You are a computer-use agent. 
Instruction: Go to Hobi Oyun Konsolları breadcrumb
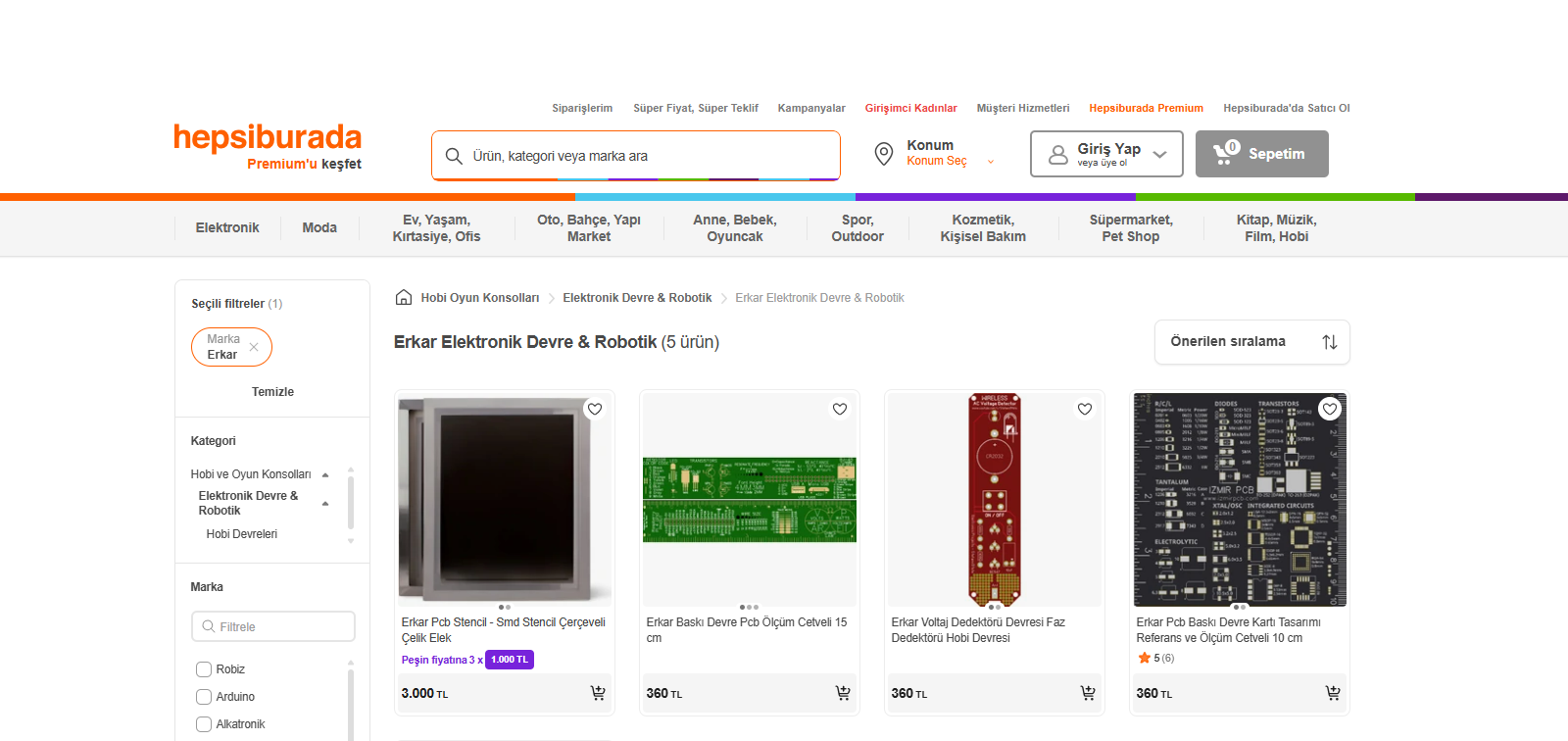[480, 298]
